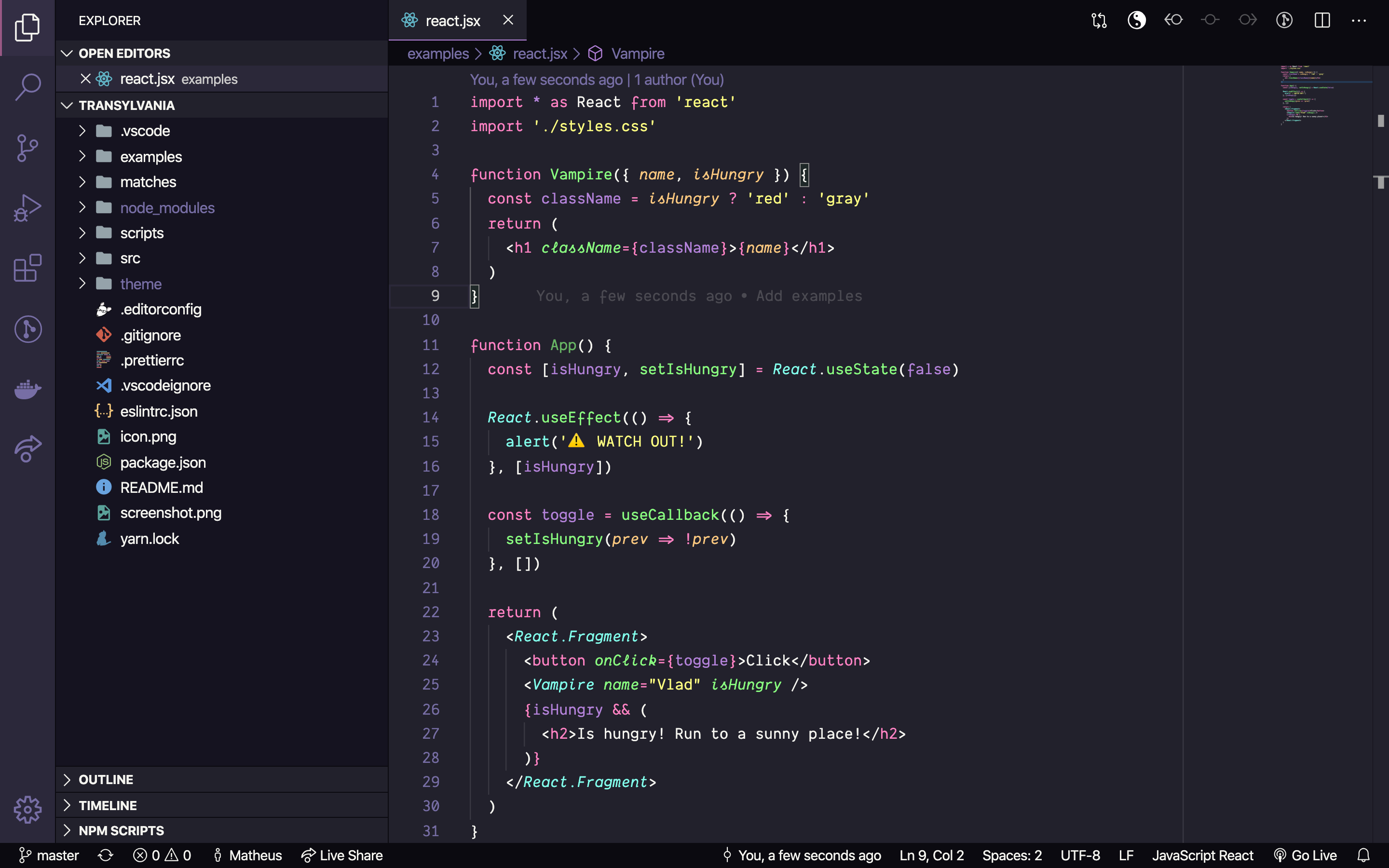Open the Source Control view
The image size is (1389, 868).
(27, 148)
